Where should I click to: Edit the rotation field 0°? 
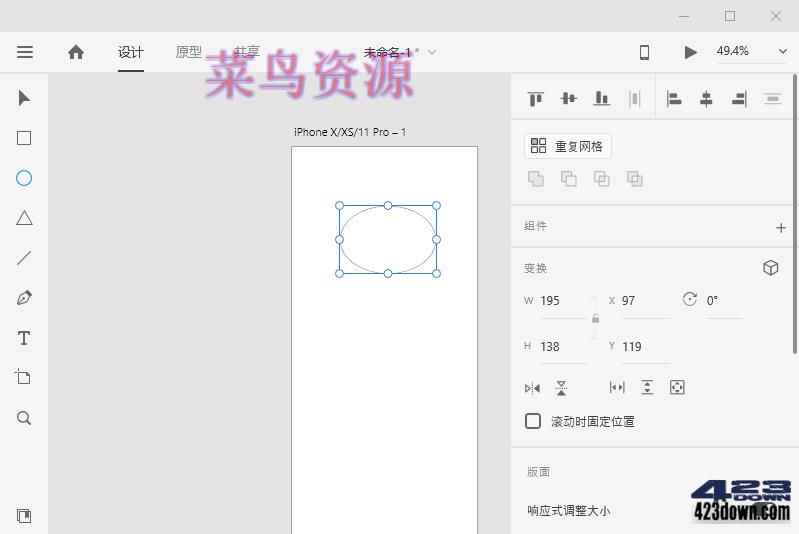724,301
